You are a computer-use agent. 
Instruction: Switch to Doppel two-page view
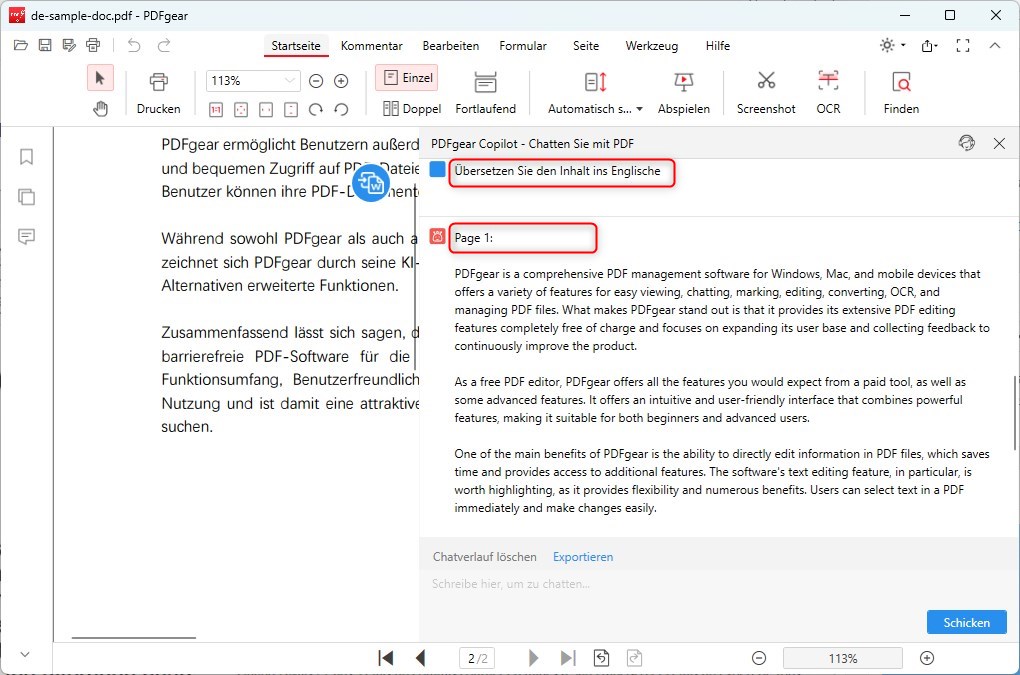[412, 109]
